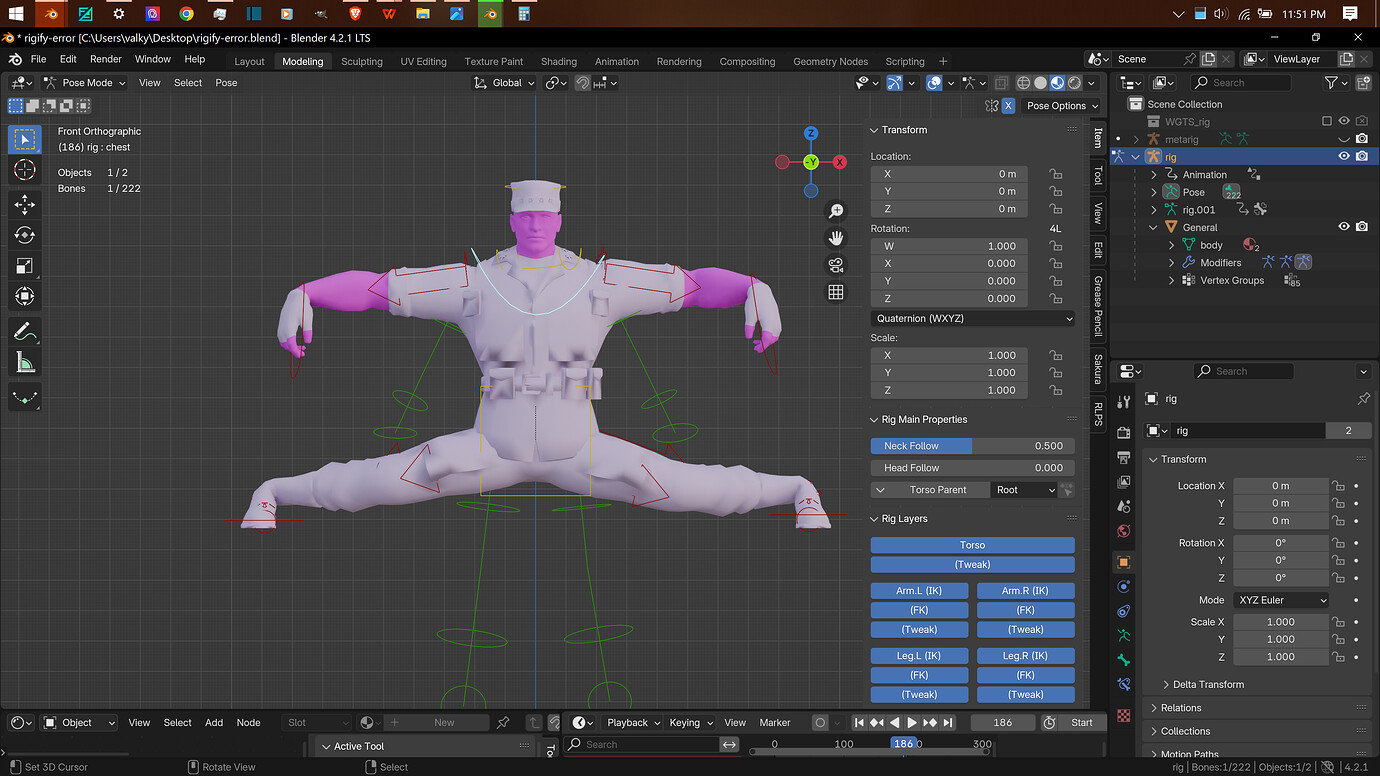Click the viewport zoom magnifier gizmo
The image size is (1380, 776).
[836, 211]
